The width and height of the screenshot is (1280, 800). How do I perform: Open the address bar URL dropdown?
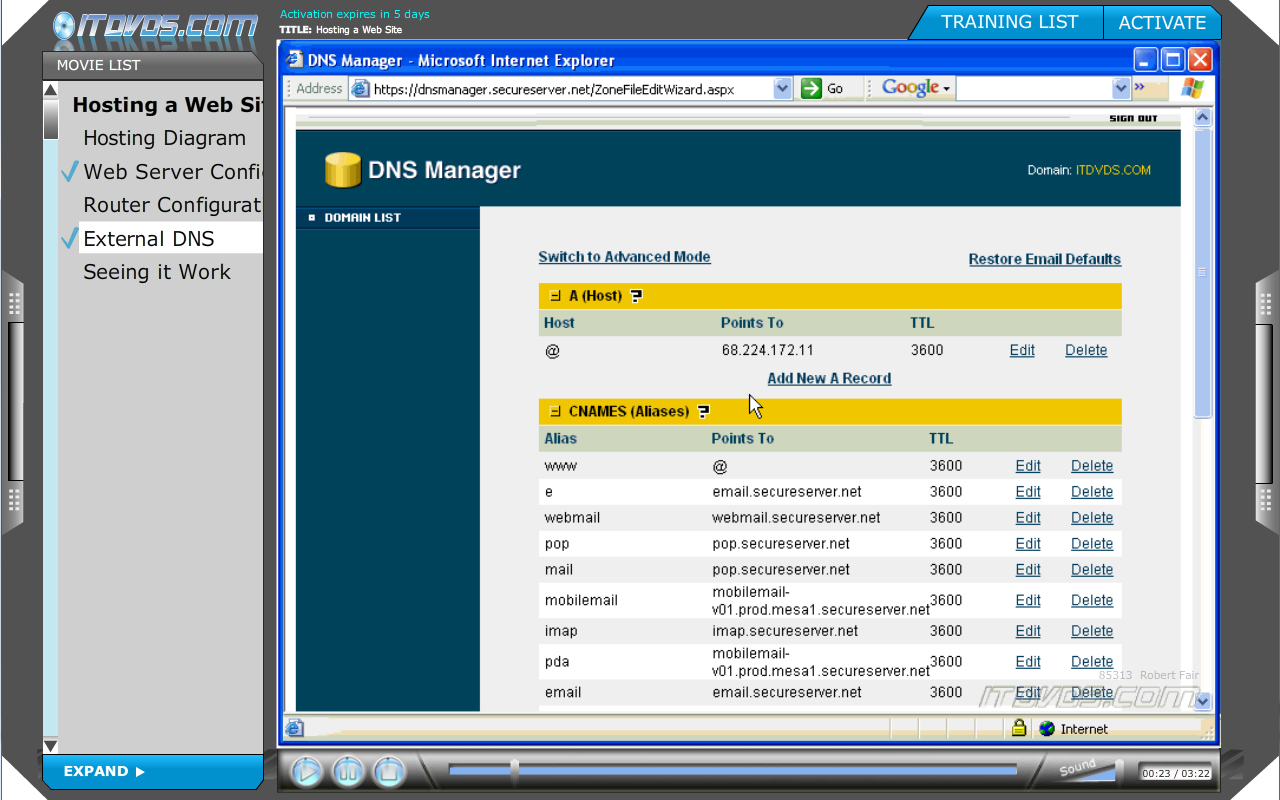point(782,88)
